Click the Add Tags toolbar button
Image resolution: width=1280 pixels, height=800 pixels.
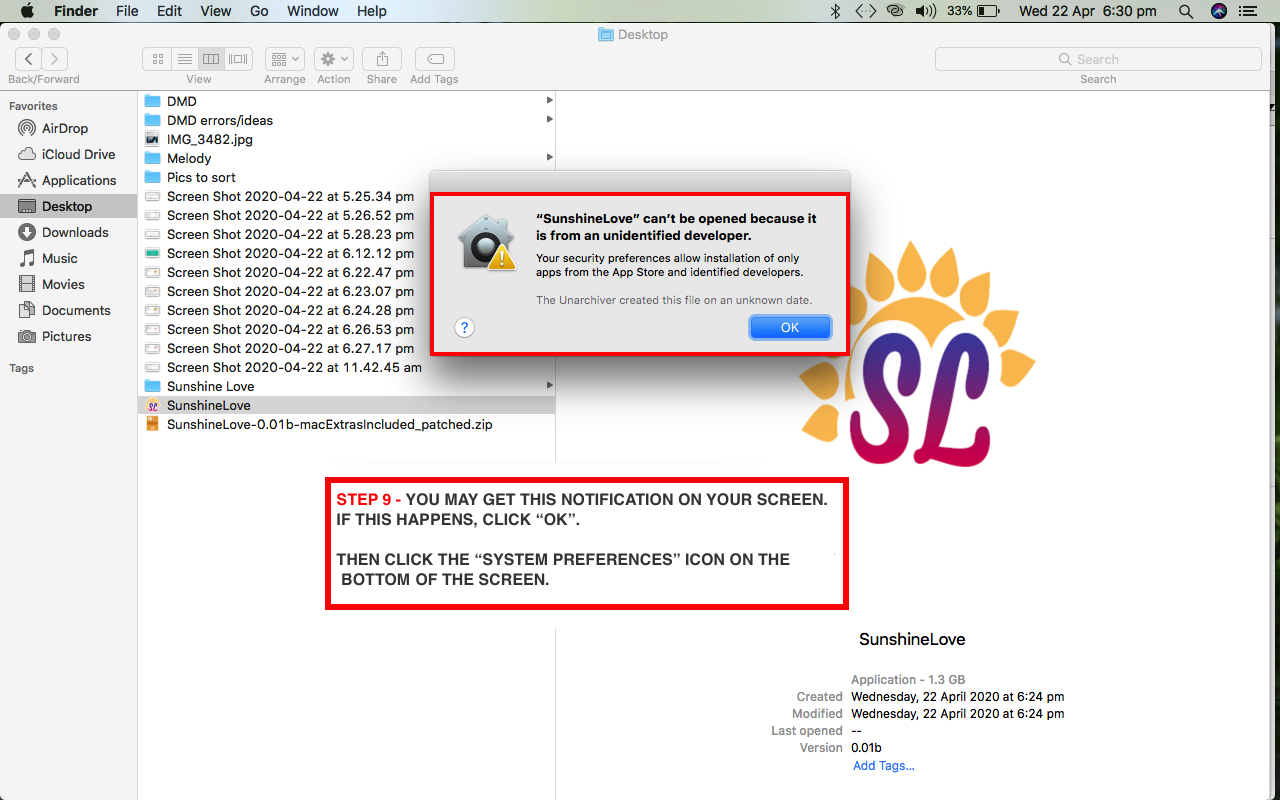(x=434, y=59)
